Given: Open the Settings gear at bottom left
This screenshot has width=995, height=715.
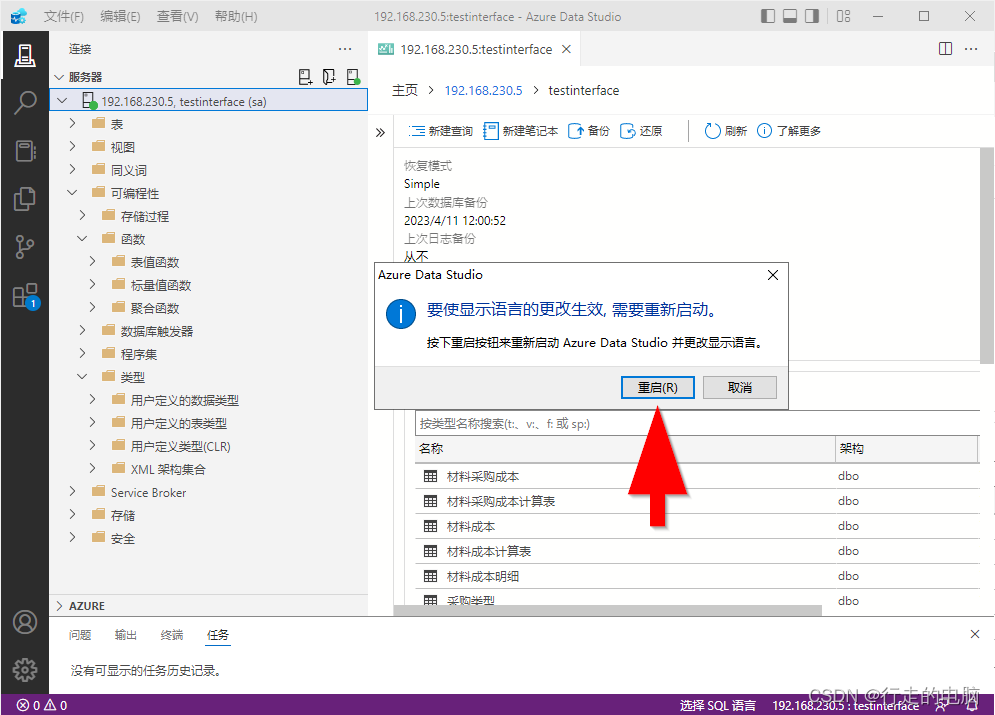Looking at the screenshot, I should click(x=25, y=670).
